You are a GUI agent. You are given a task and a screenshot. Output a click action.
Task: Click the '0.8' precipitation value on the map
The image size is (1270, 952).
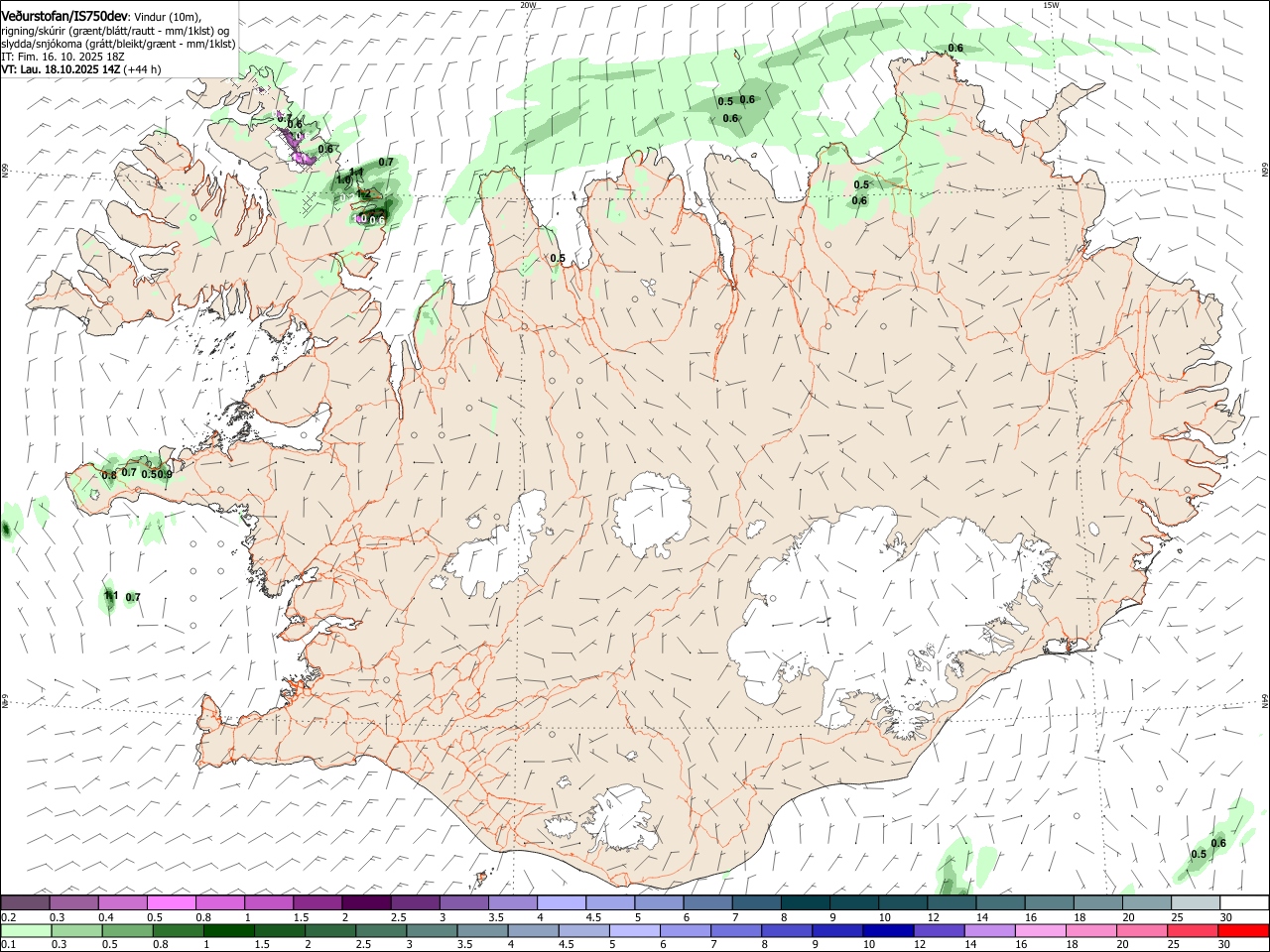click(109, 475)
